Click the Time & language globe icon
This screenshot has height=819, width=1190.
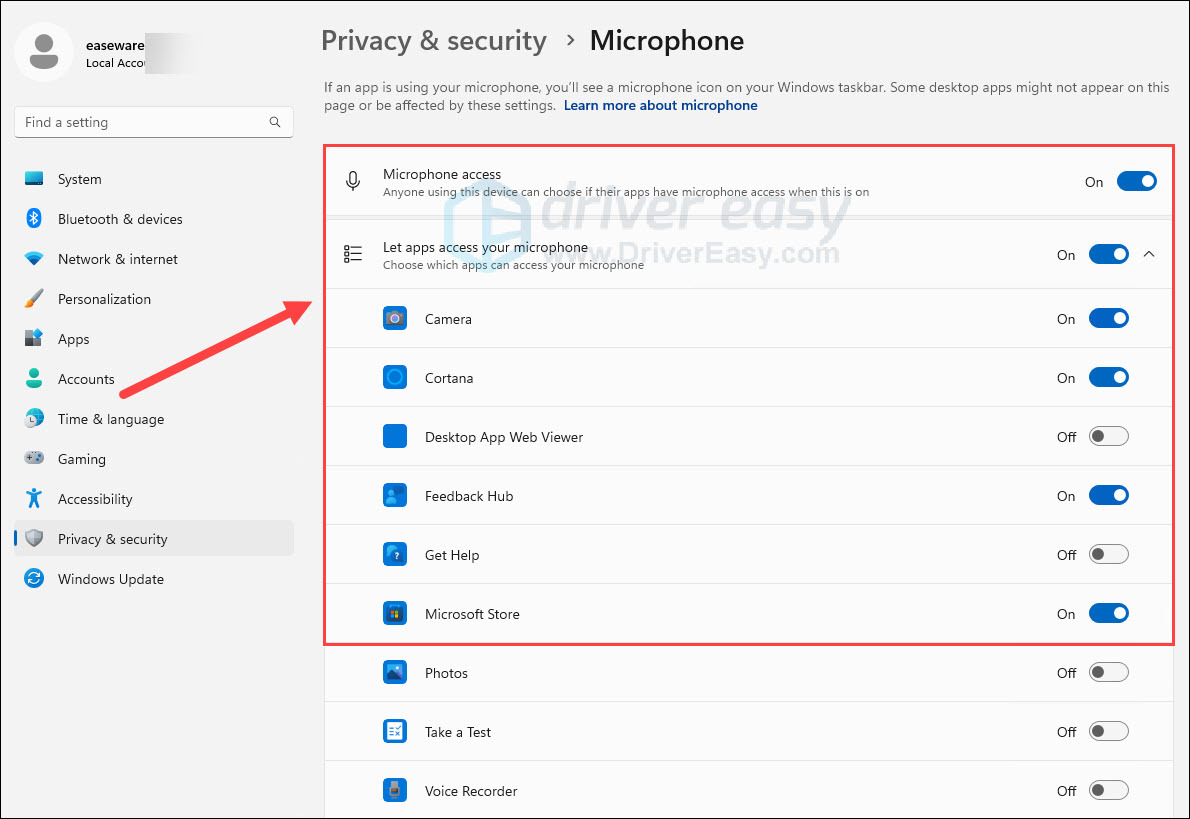[34, 418]
